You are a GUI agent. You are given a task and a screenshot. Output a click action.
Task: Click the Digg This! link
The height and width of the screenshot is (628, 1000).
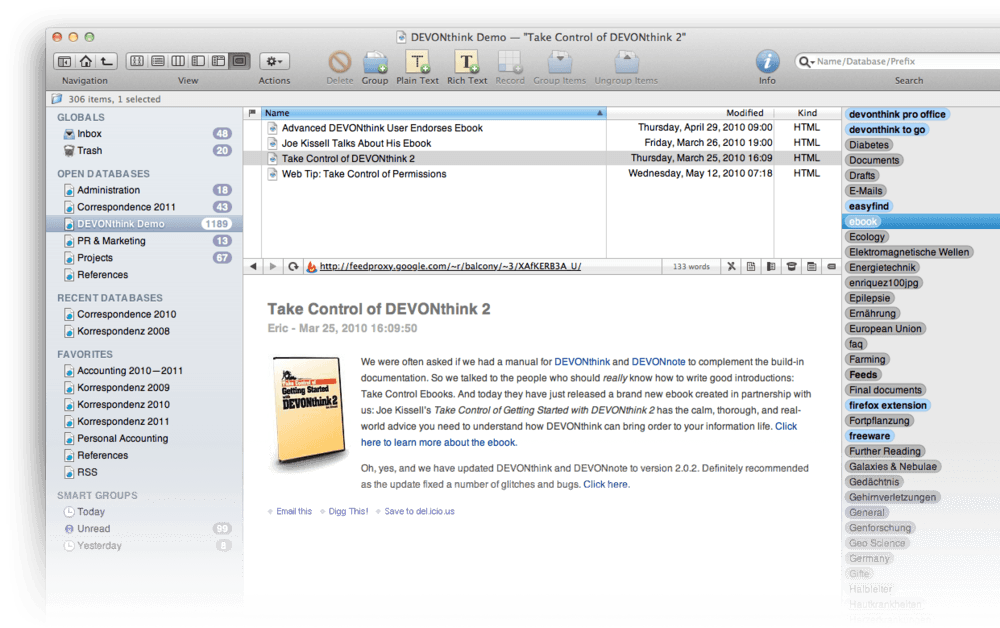click(x=348, y=511)
